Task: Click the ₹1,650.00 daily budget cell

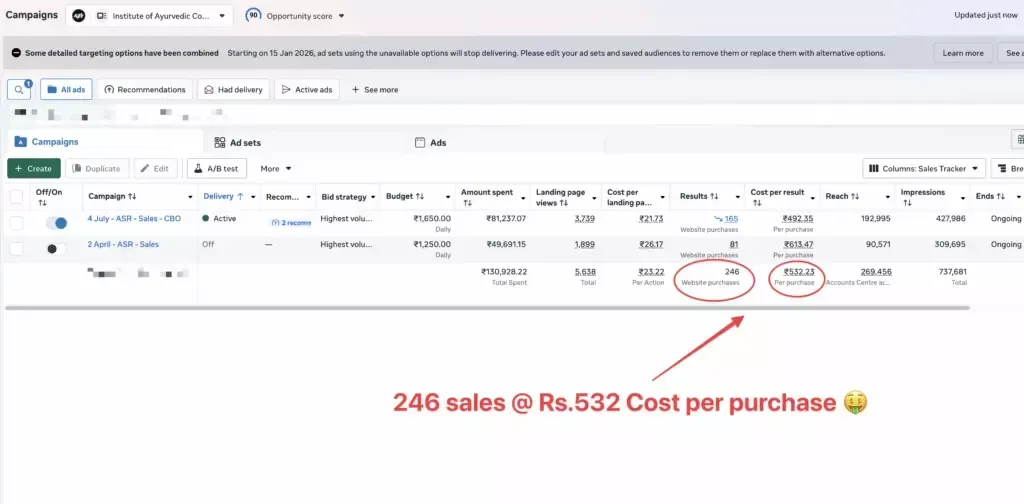Action: click(432, 219)
